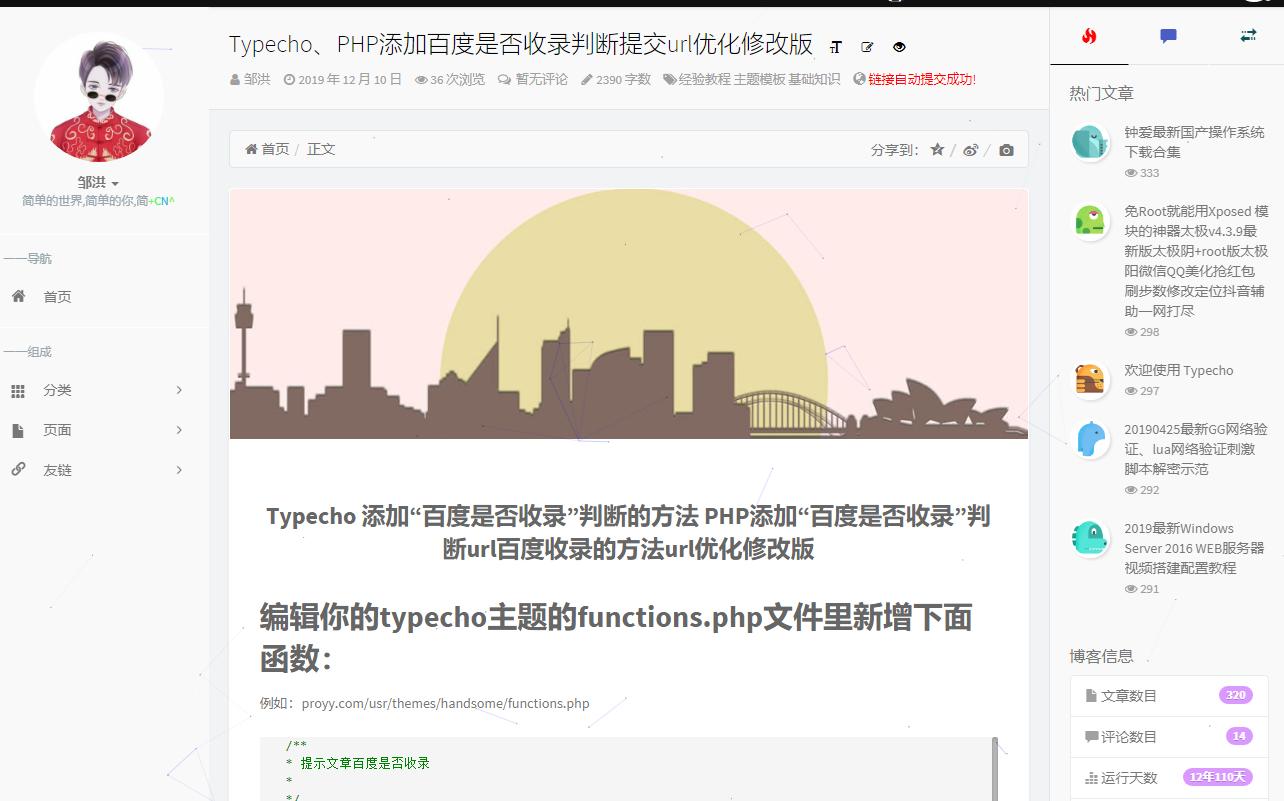Image resolution: width=1284 pixels, height=801 pixels.
Task: Share using the camera screenshot icon
Action: [x=1007, y=149]
